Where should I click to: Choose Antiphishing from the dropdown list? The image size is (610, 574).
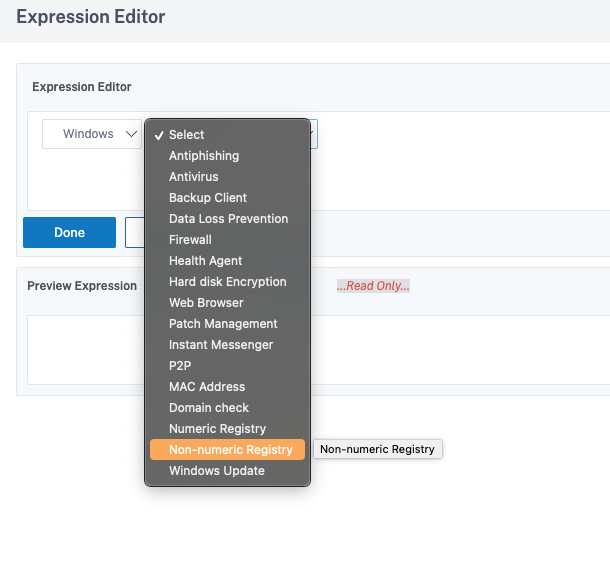227,156
